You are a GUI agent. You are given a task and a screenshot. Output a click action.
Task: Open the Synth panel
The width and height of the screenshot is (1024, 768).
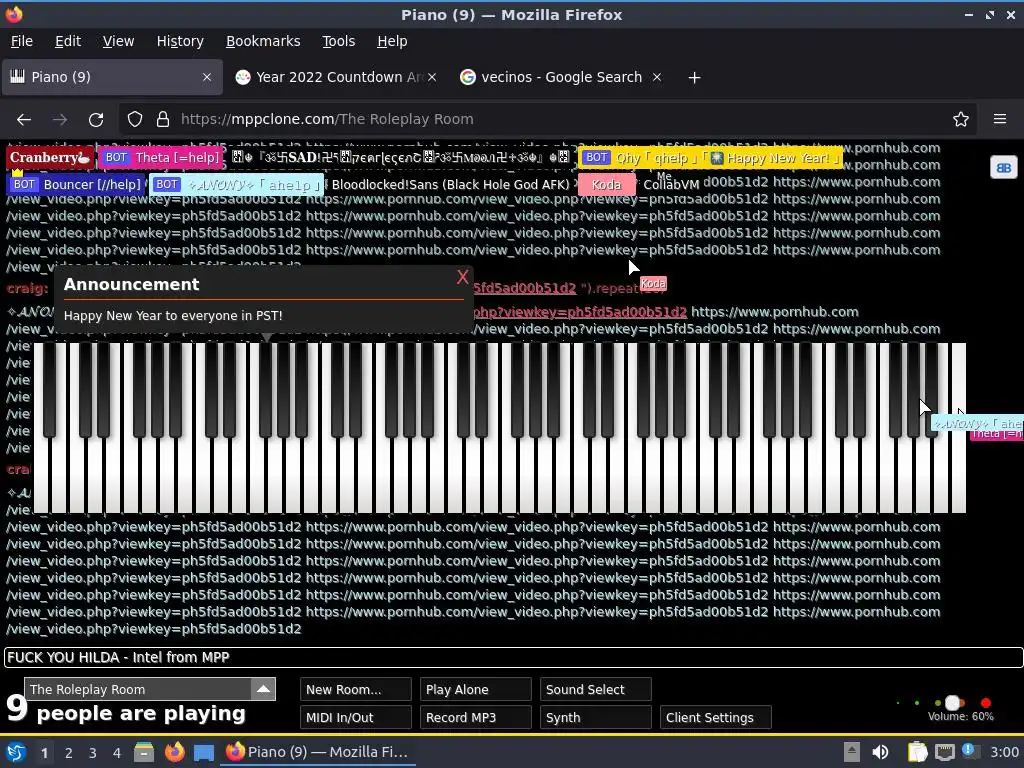(x=596, y=717)
